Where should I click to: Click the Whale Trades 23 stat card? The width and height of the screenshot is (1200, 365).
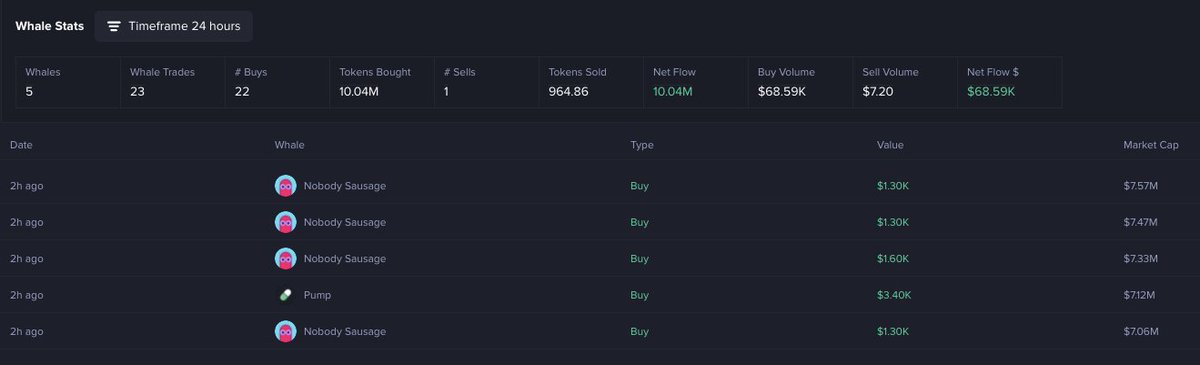(x=172, y=82)
